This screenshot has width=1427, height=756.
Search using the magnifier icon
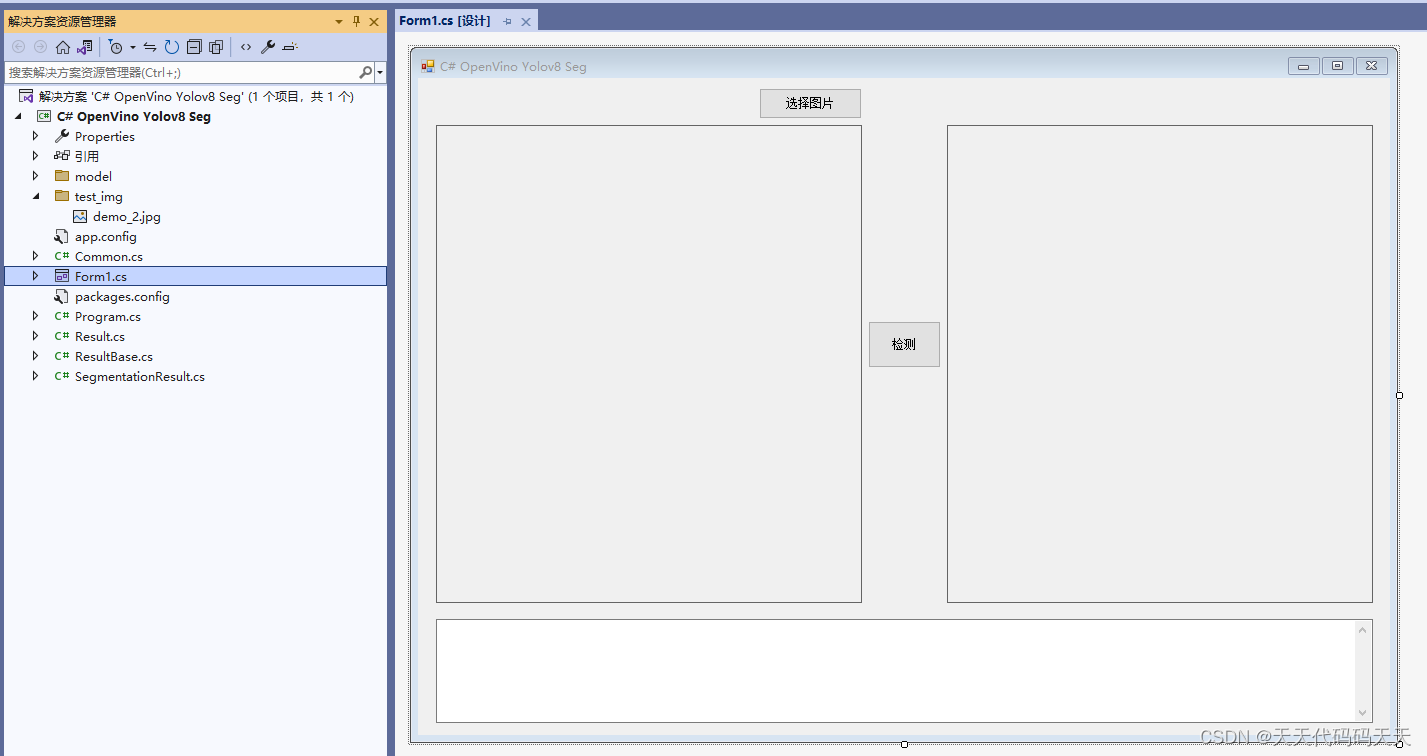coord(365,72)
